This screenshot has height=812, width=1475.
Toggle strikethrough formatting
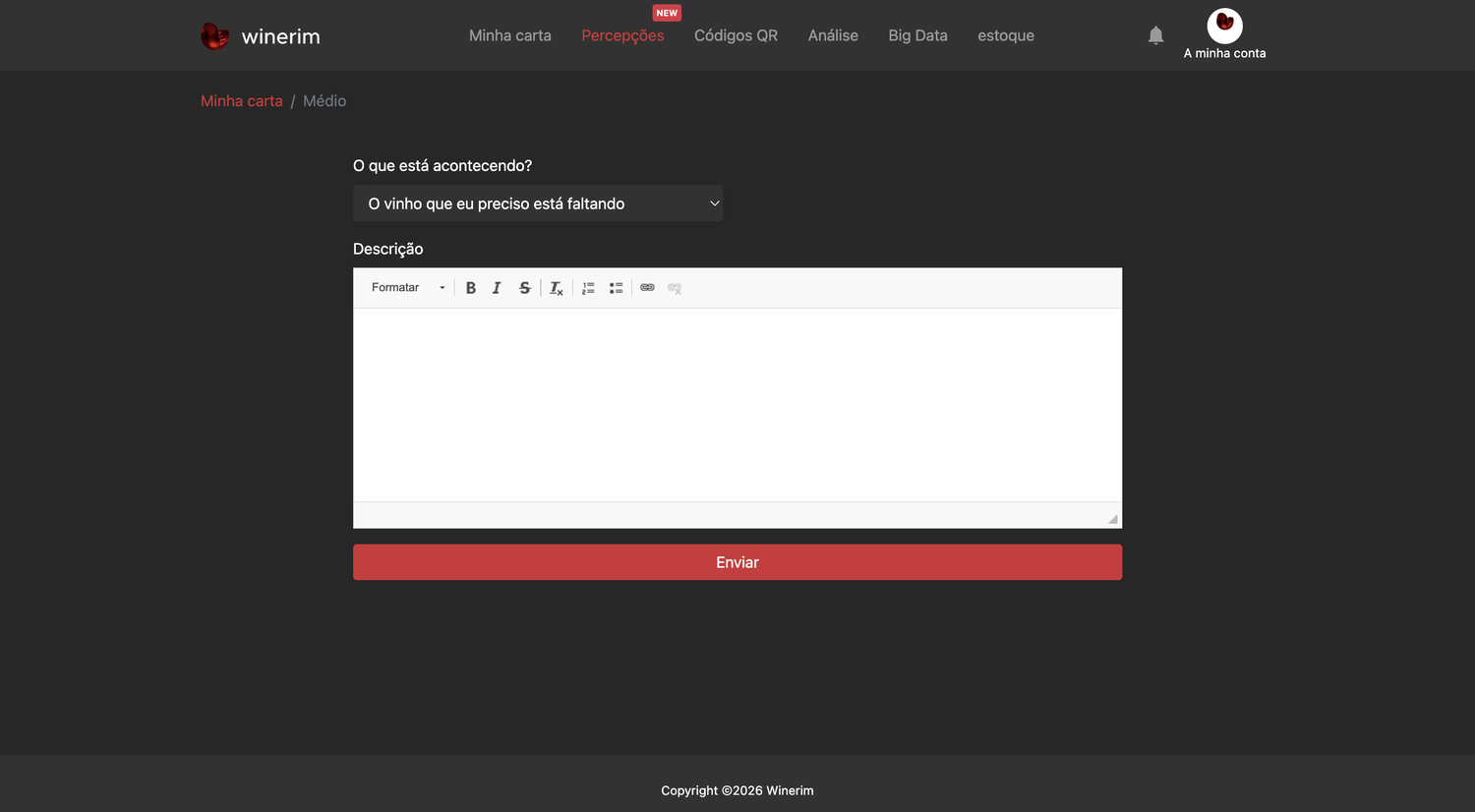tap(524, 288)
